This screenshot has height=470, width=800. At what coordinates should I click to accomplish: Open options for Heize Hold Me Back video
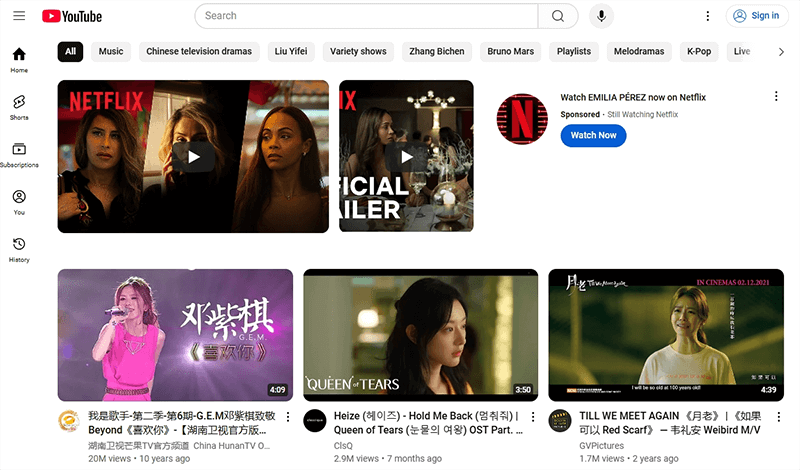533,417
